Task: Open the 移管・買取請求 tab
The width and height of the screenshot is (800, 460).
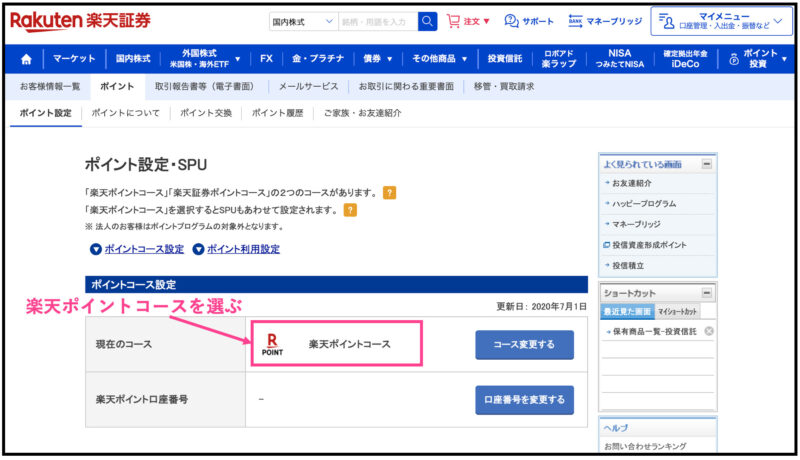Action: 504,87
